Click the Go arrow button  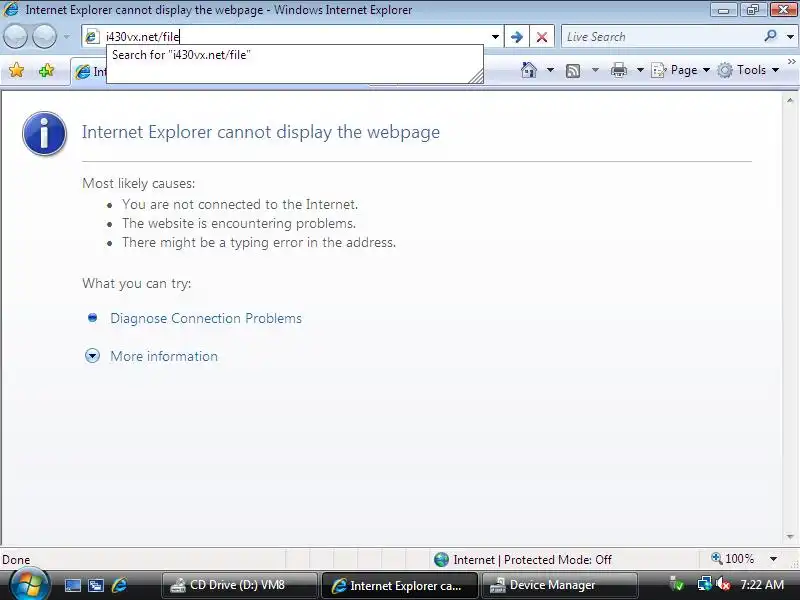click(516, 37)
